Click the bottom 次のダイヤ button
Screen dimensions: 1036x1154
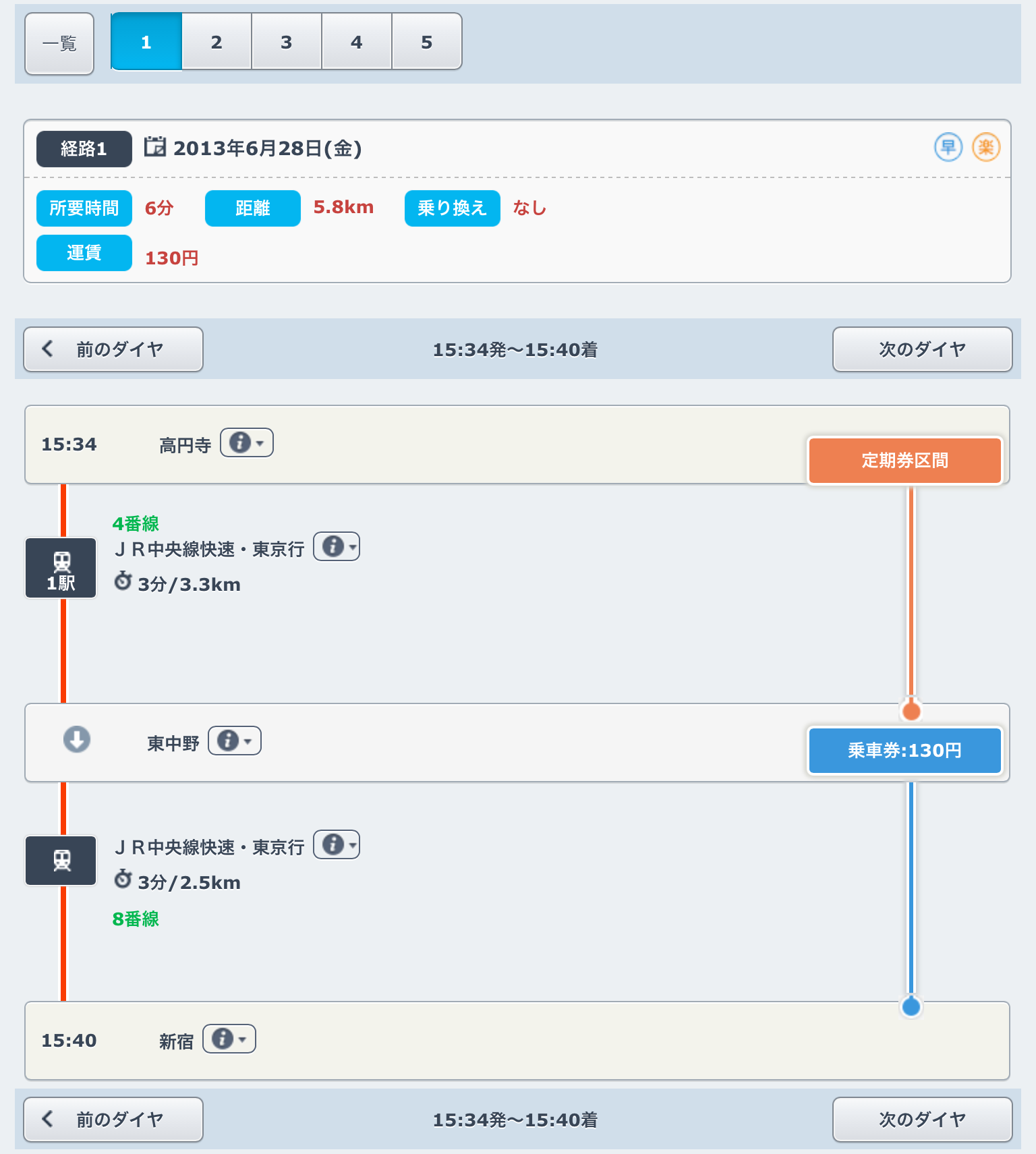tap(922, 1120)
